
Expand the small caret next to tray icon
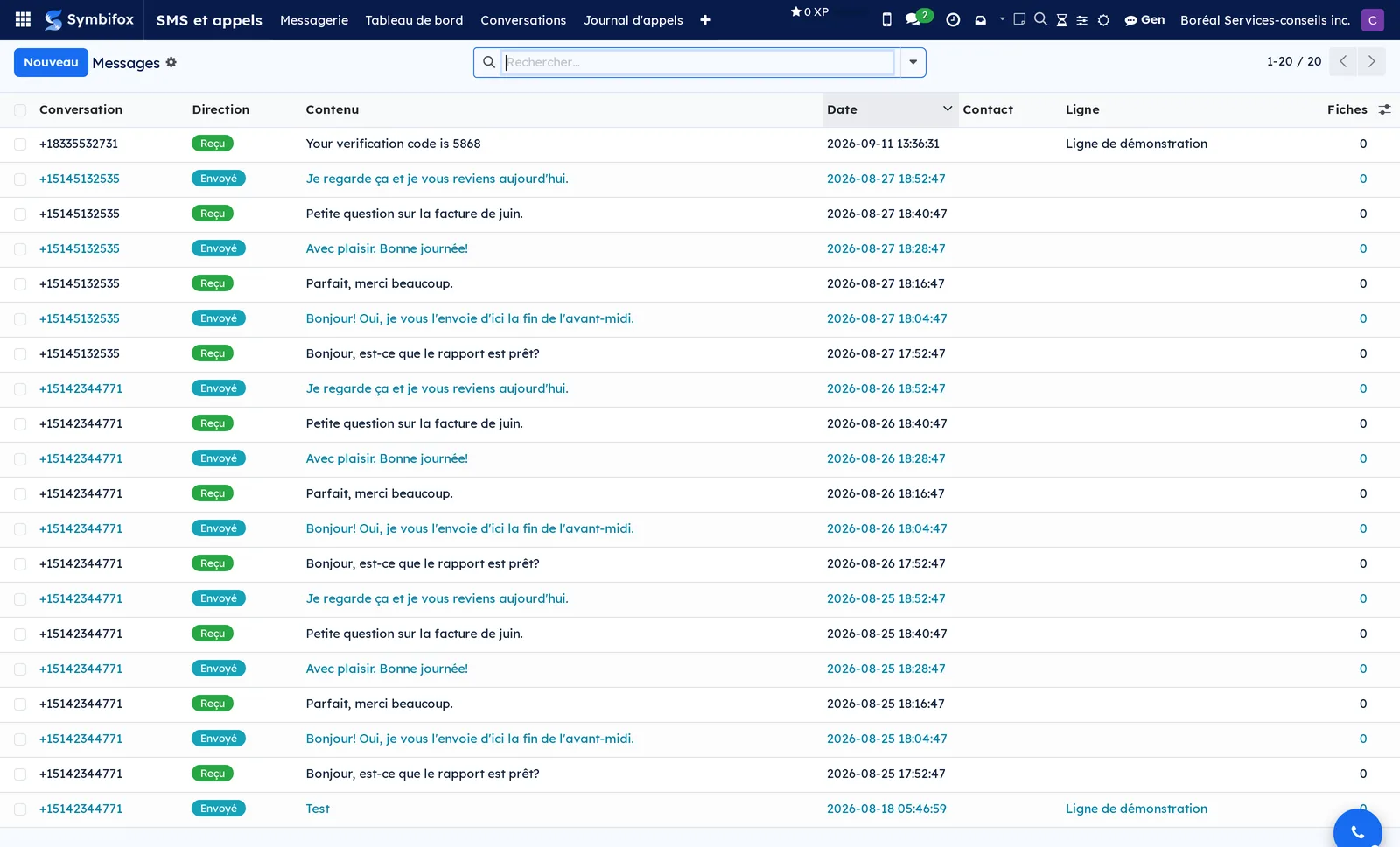[x=1002, y=18]
